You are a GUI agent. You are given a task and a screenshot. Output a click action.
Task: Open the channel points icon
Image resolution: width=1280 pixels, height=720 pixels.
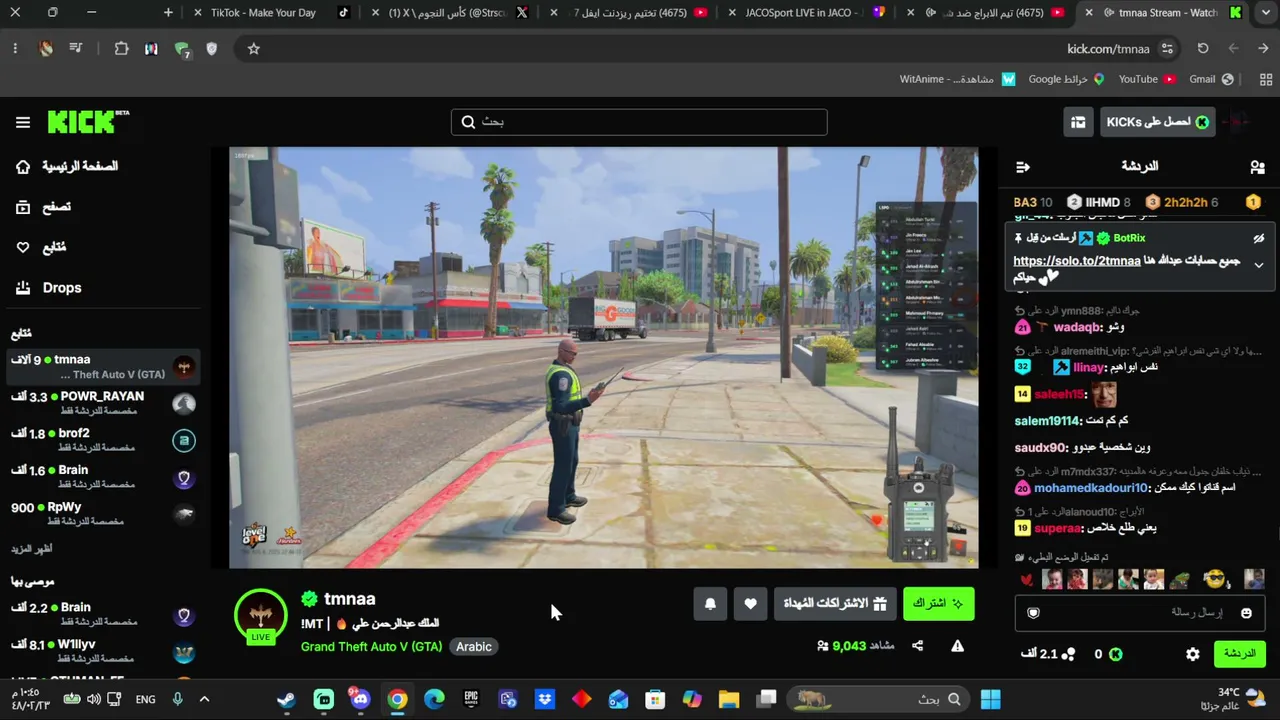(x=1068, y=654)
